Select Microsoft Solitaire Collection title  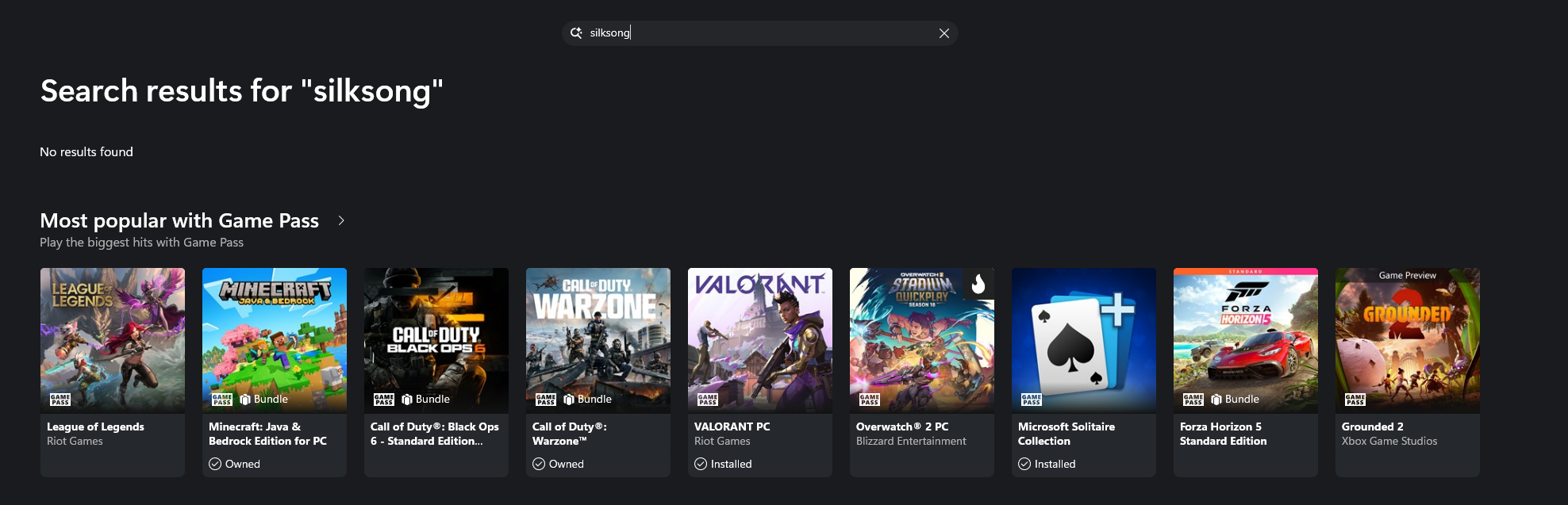pyautogui.click(x=1066, y=434)
